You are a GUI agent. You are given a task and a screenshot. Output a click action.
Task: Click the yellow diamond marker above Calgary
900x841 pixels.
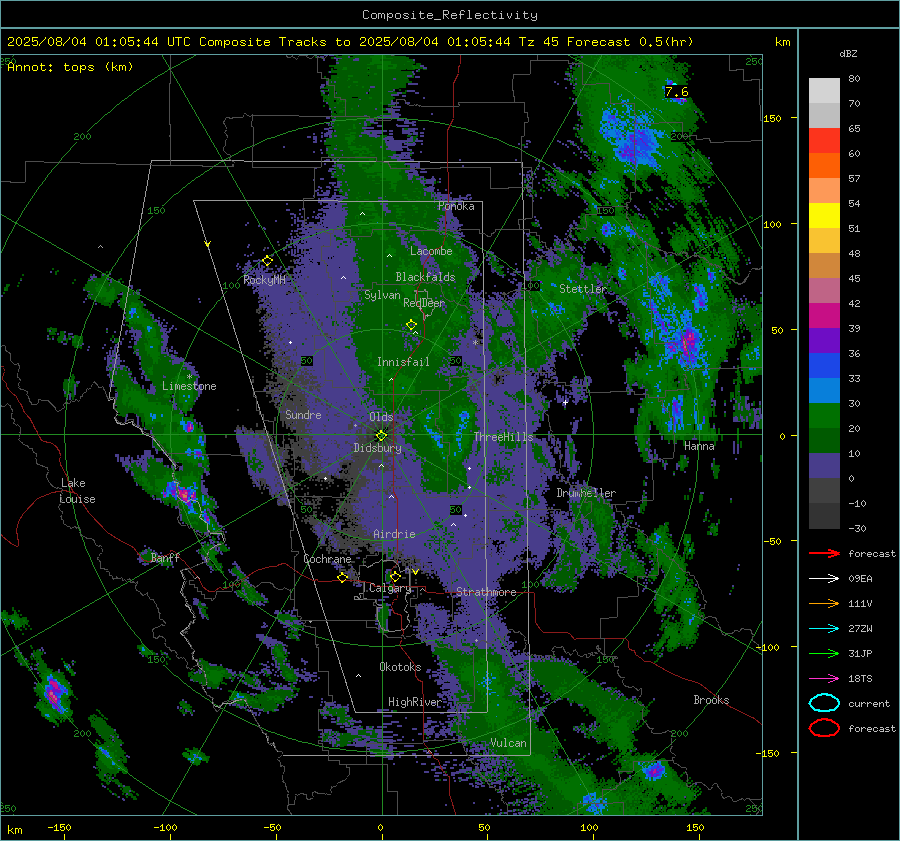[x=395, y=576]
